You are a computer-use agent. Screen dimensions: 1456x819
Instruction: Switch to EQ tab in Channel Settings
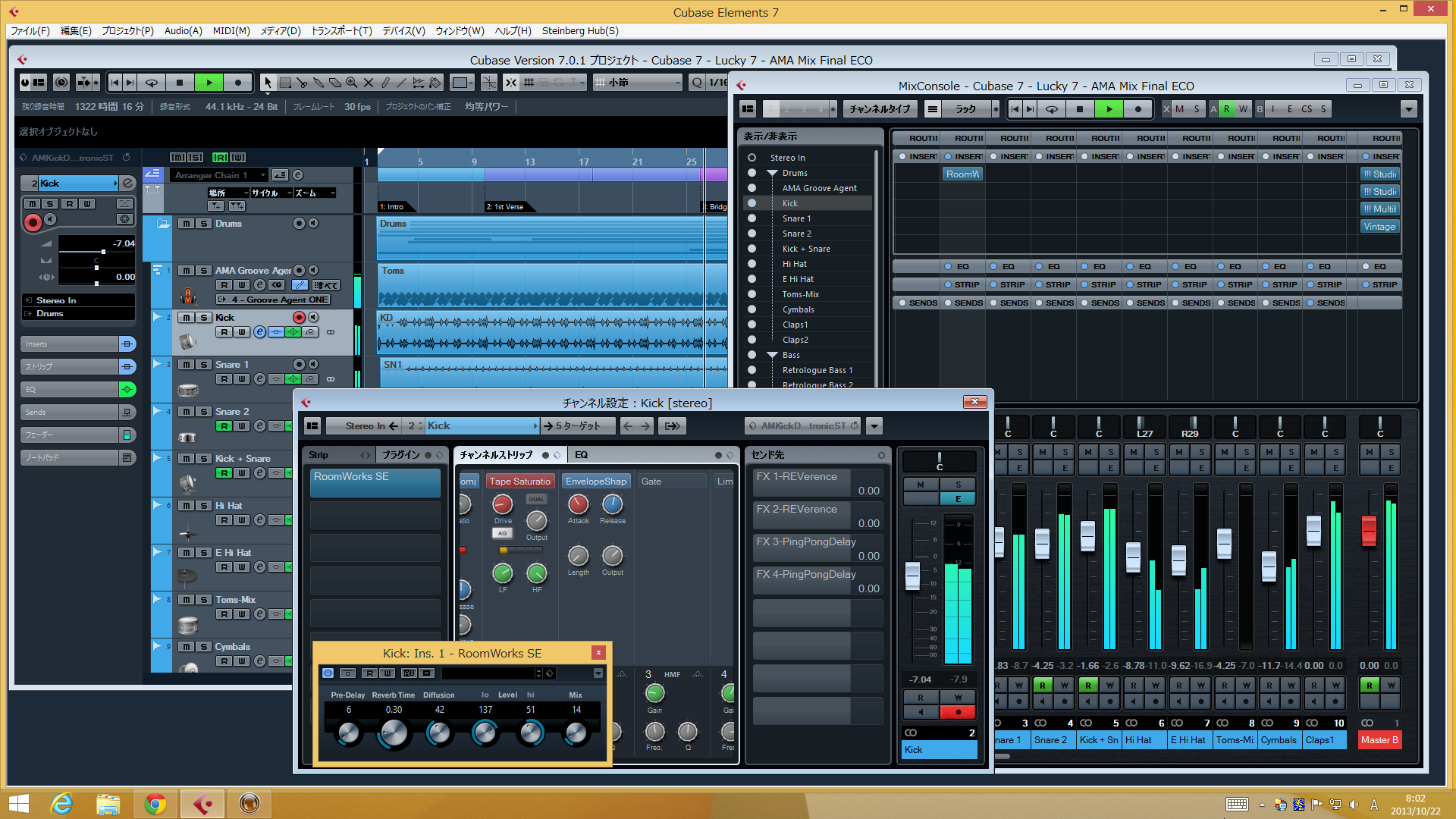[x=582, y=455]
